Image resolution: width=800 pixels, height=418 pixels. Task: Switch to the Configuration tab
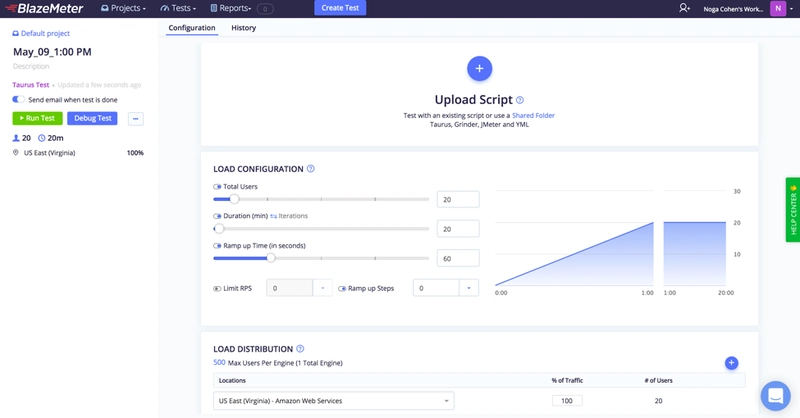(x=192, y=28)
